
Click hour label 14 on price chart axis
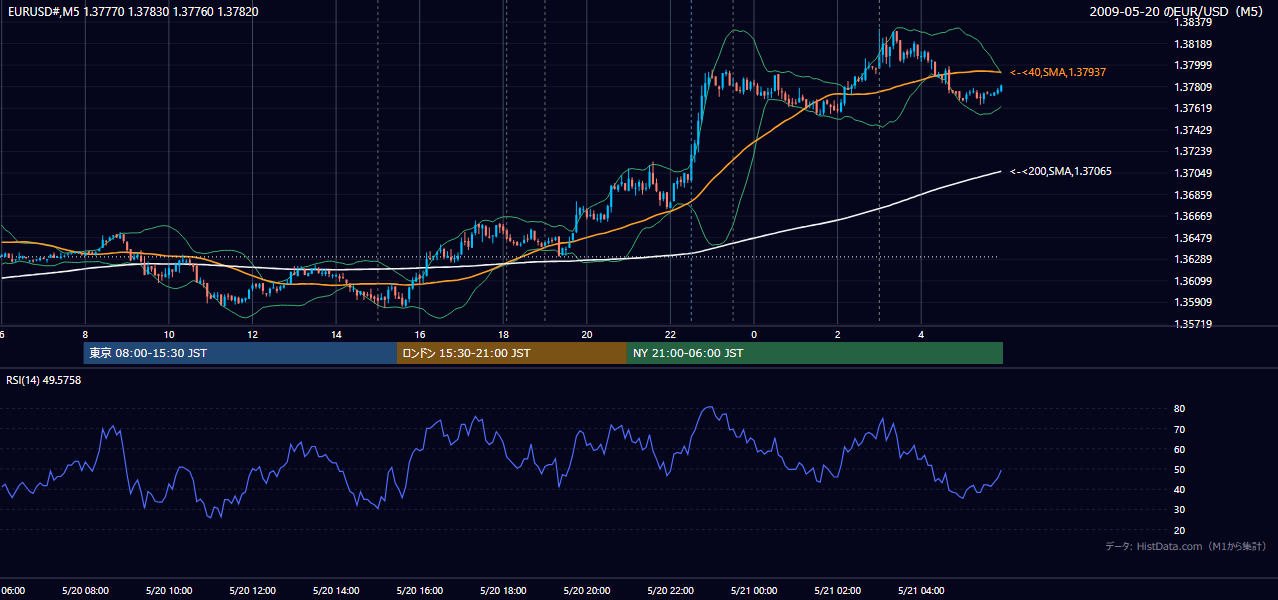(x=336, y=334)
